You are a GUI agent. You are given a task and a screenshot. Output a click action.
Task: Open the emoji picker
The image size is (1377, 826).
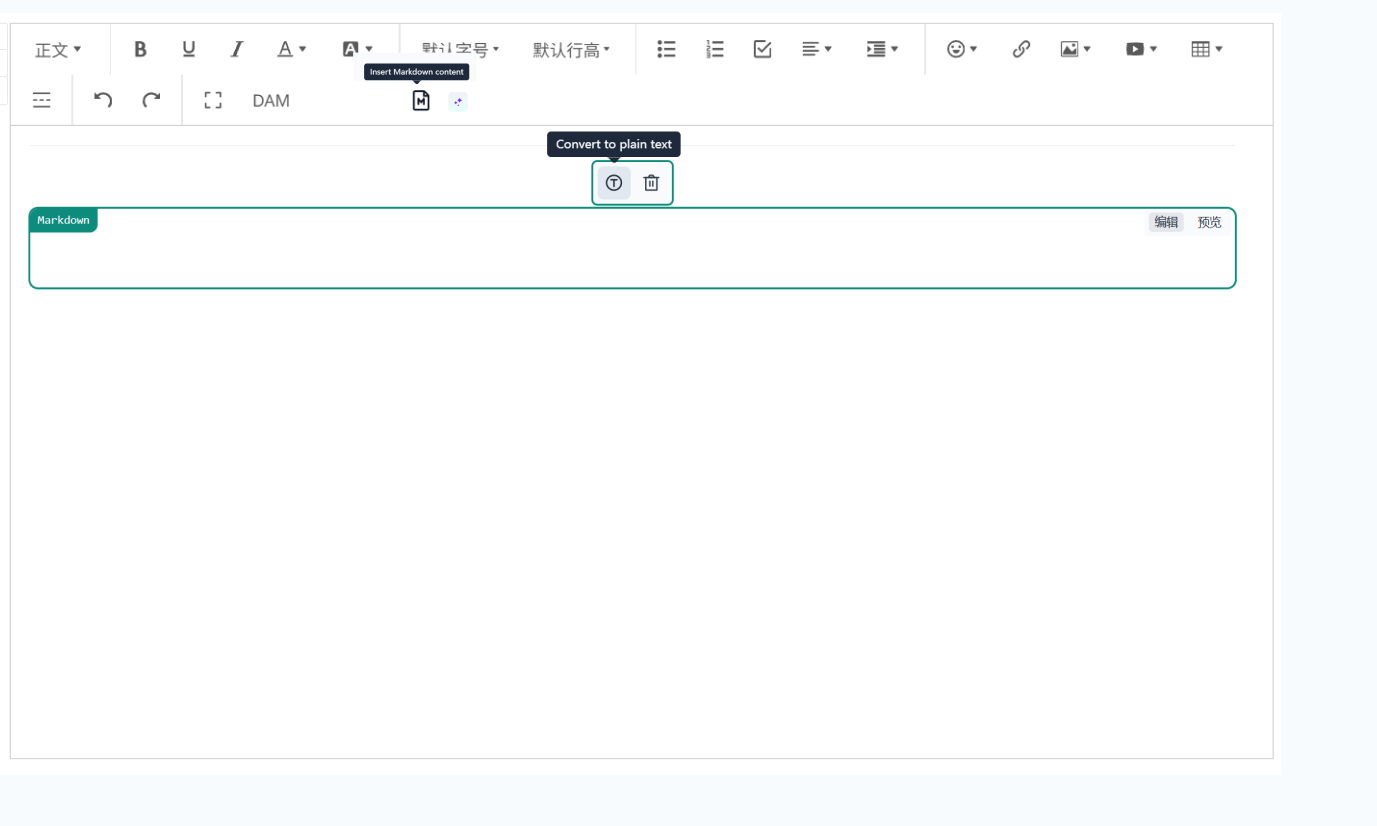[x=961, y=49]
